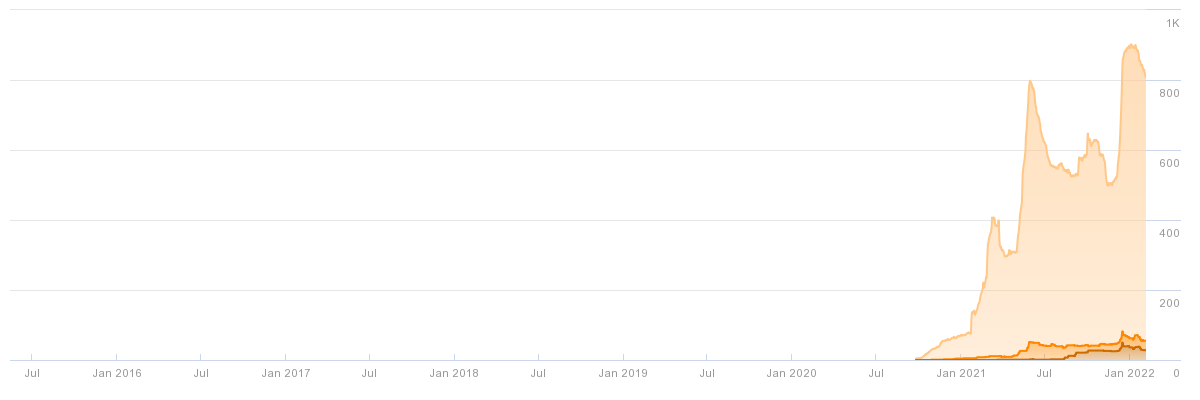Select the 400 y-axis label
This screenshot has height=400, width=1200.
click(x=1170, y=233)
